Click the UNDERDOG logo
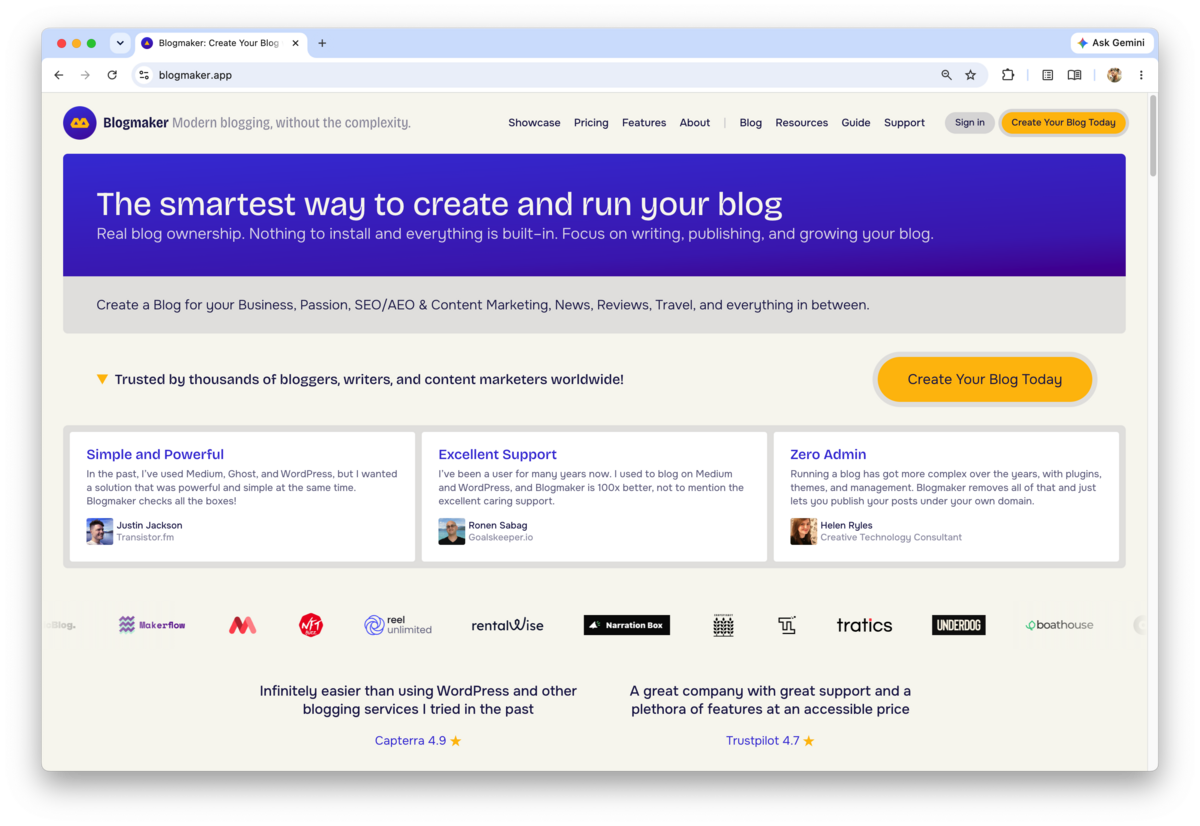Viewport: 1200px width, 826px height. tap(958, 625)
